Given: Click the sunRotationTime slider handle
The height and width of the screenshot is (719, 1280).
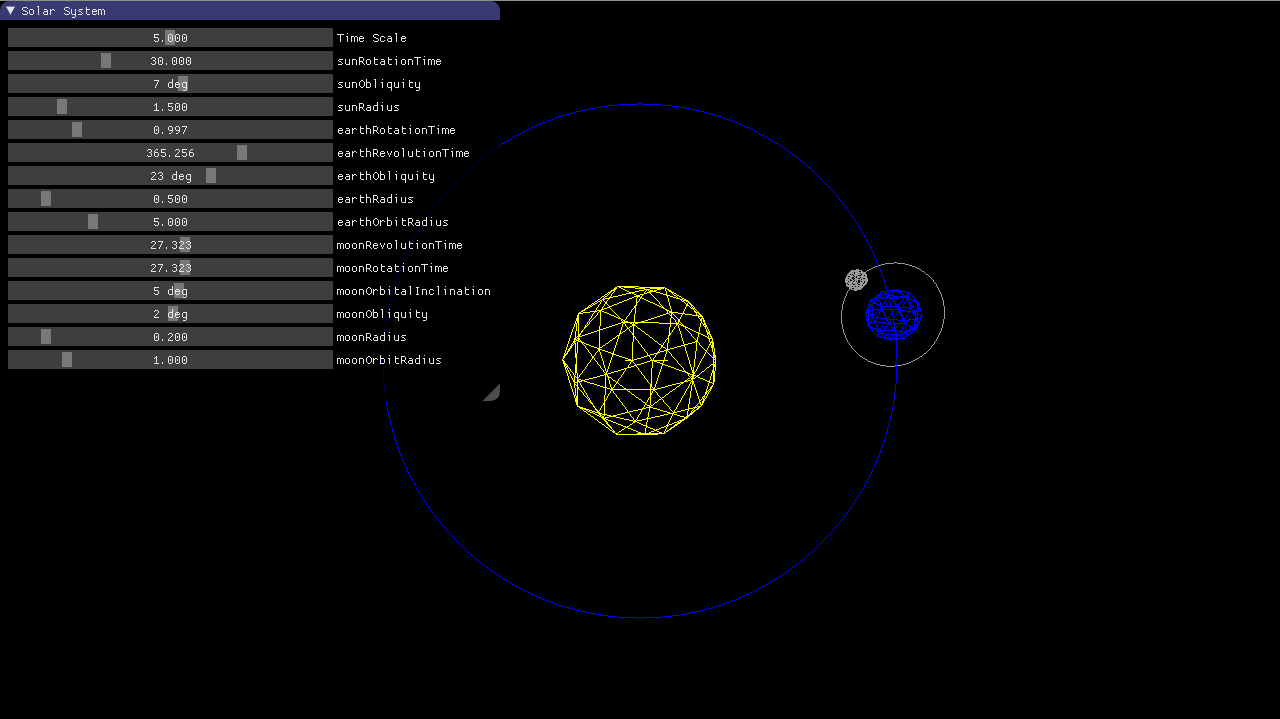Looking at the screenshot, I should (106, 61).
